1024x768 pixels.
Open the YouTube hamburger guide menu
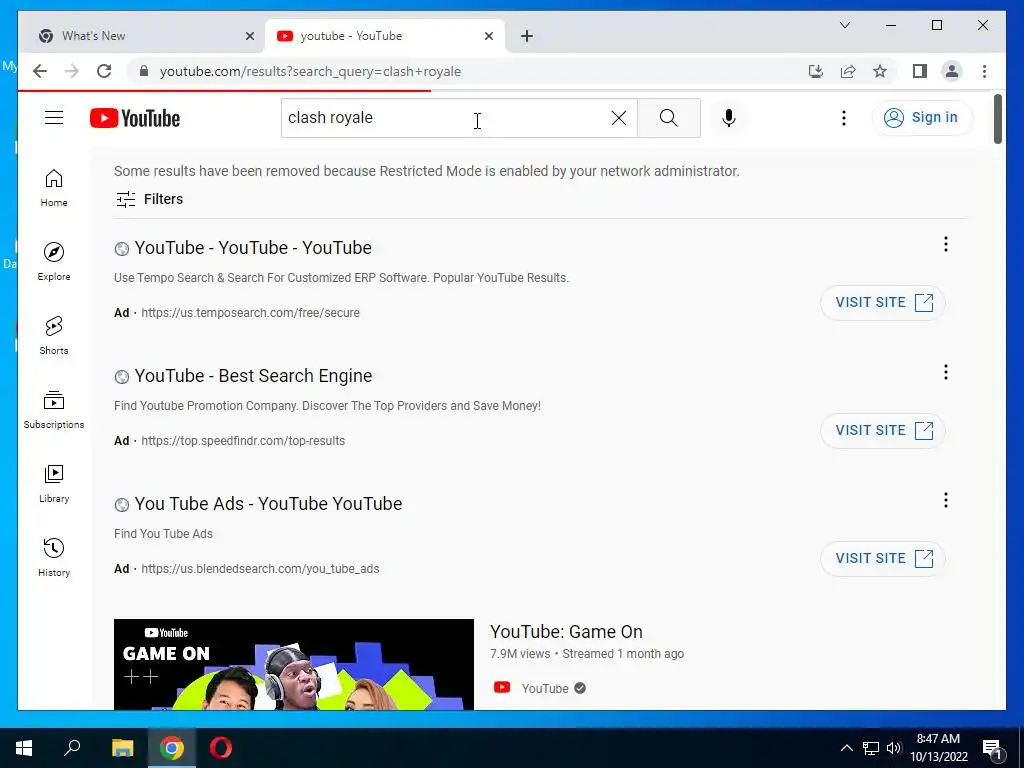pyautogui.click(x=54, y=118)
